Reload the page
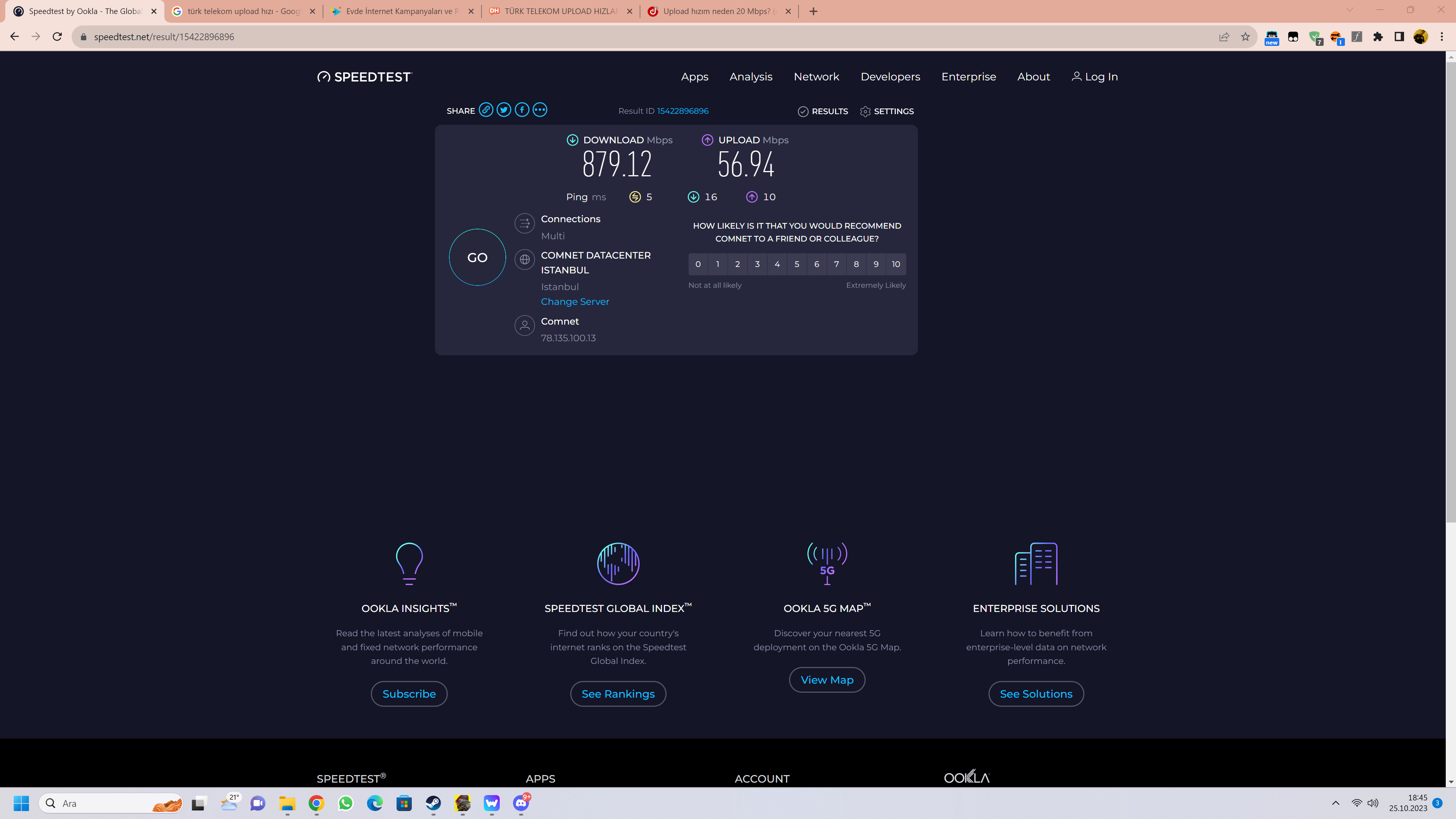 point(57,37)
